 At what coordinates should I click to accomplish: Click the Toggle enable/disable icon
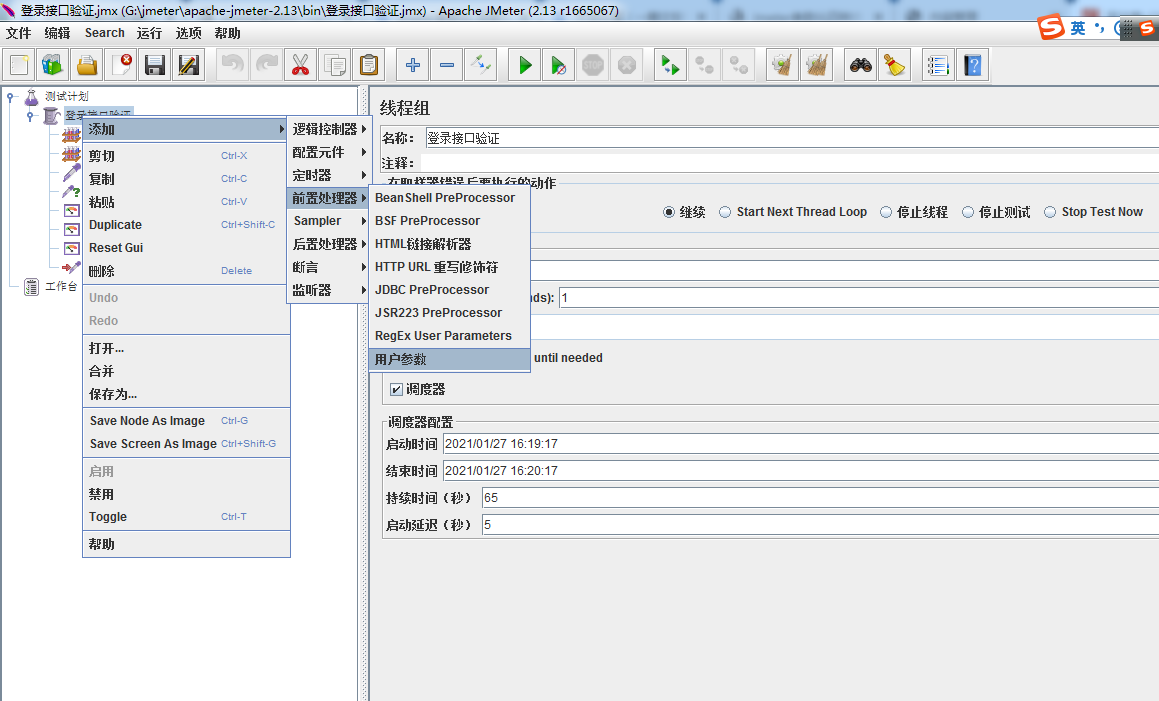tap(480, 65)
